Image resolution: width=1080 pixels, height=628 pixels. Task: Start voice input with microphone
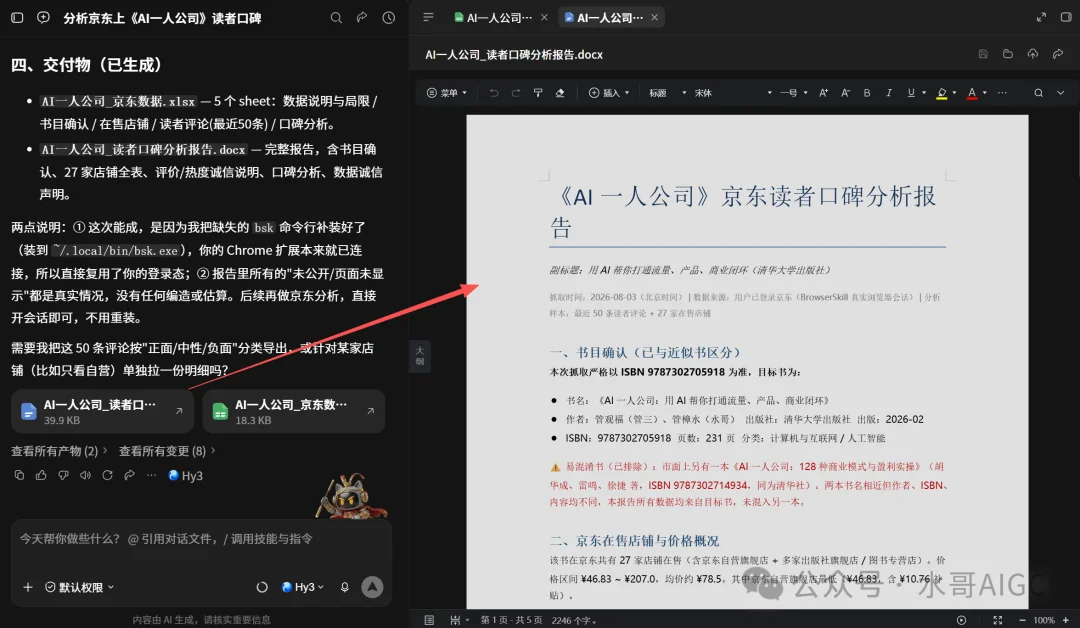tap(345, 587)
